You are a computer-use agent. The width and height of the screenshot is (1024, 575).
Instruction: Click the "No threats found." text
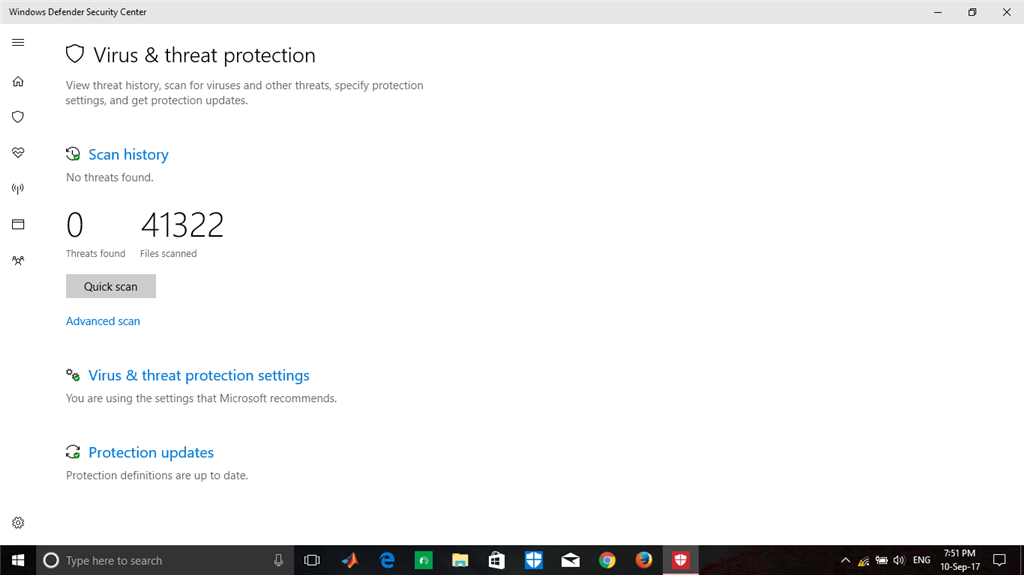(110, 177)
